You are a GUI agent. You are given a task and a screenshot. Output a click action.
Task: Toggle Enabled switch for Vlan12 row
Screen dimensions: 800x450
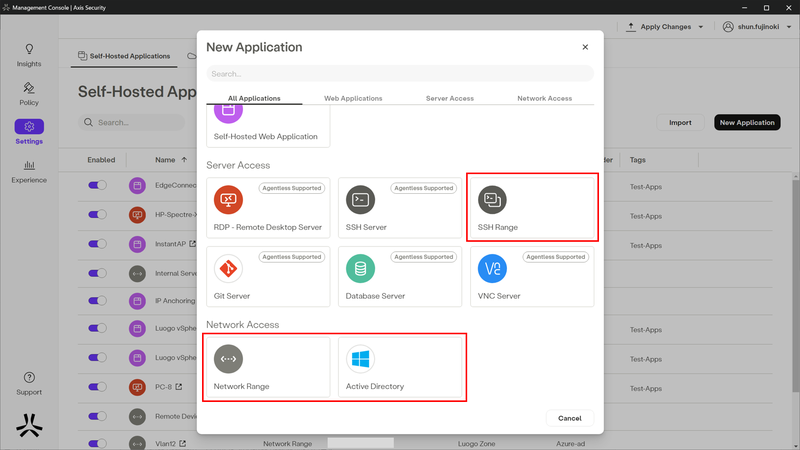tap(97, 443)
